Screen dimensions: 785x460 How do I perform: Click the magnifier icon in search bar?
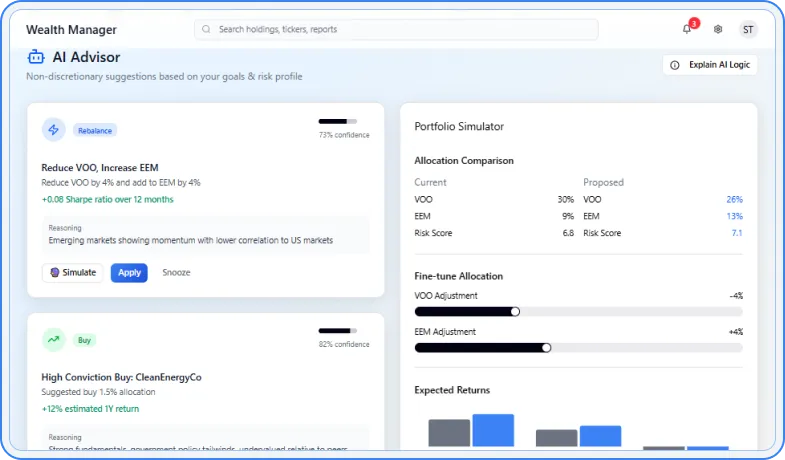tap(207, 29)
